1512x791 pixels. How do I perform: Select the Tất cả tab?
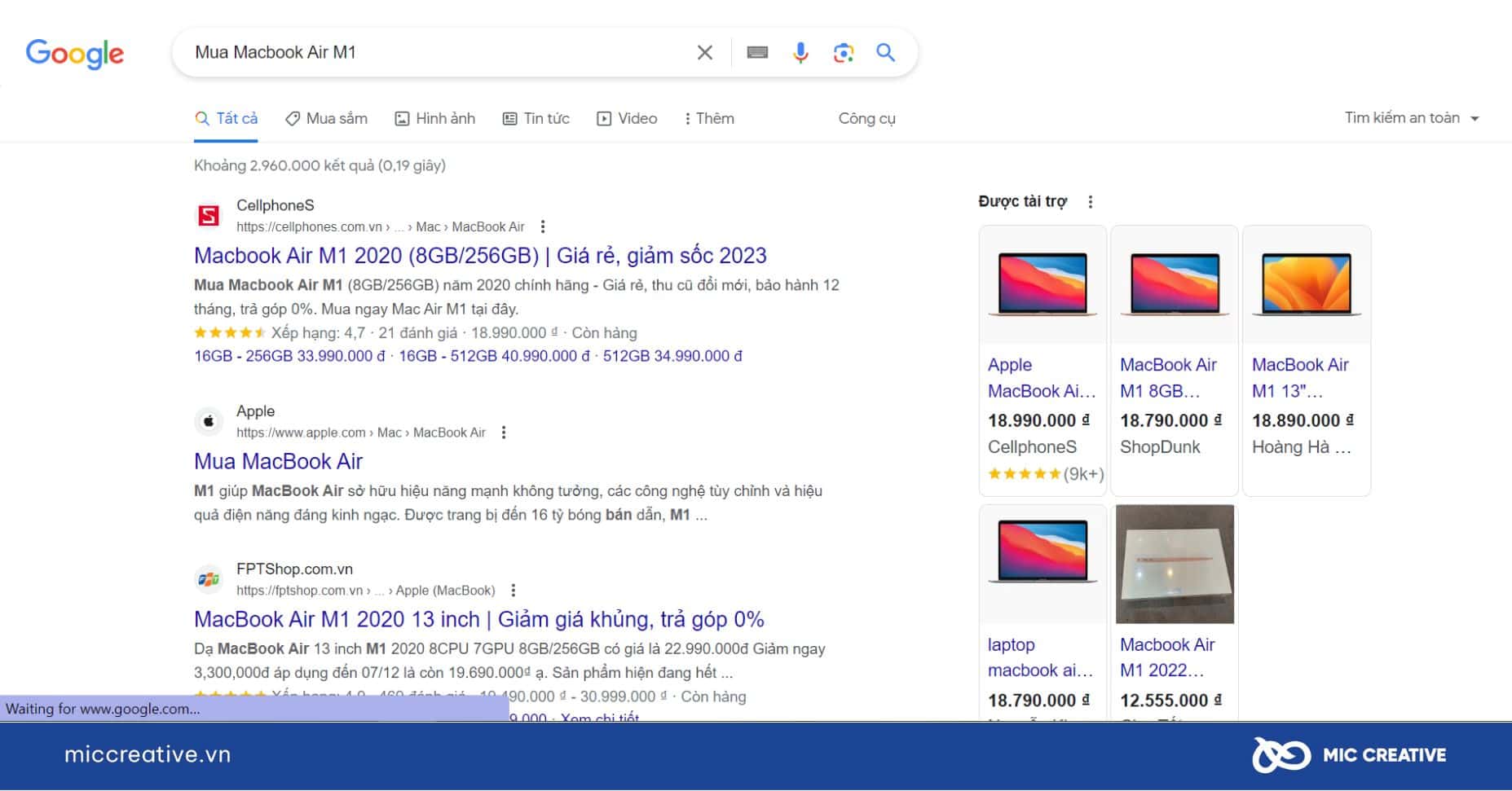pos(226,119)
